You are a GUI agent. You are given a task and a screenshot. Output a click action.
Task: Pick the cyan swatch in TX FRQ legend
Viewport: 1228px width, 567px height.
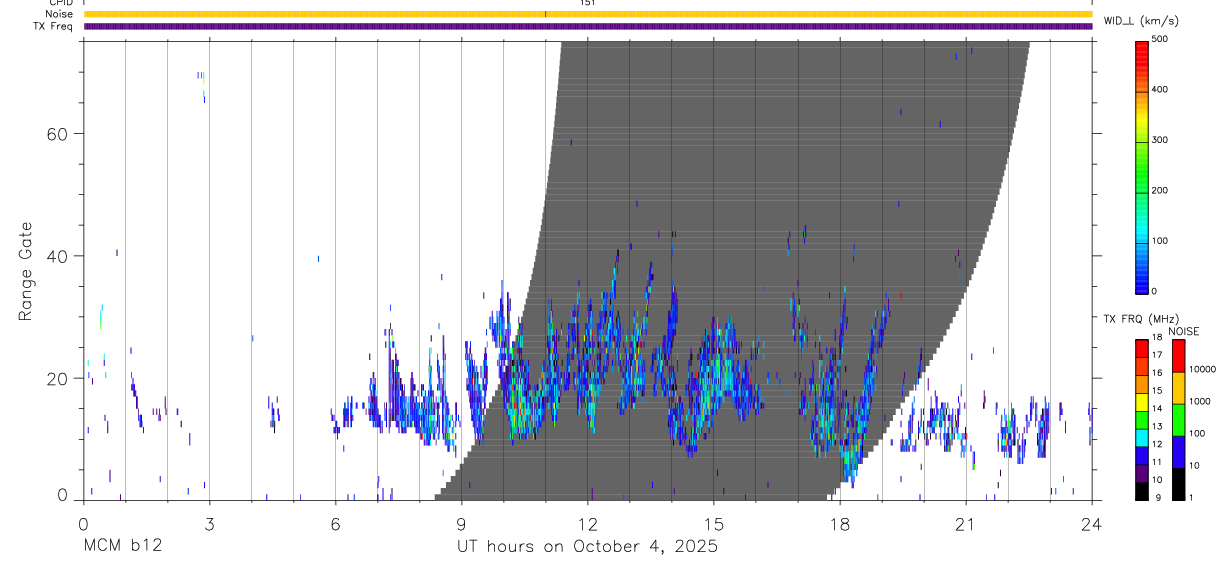pos(1141,437)
